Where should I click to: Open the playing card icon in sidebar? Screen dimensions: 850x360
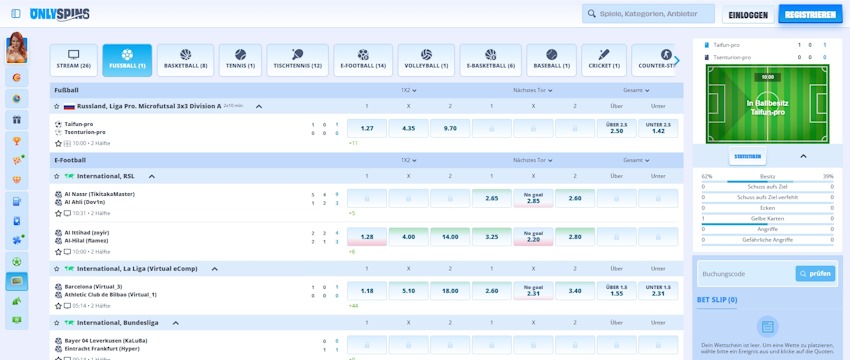click(x=17, y=221)
